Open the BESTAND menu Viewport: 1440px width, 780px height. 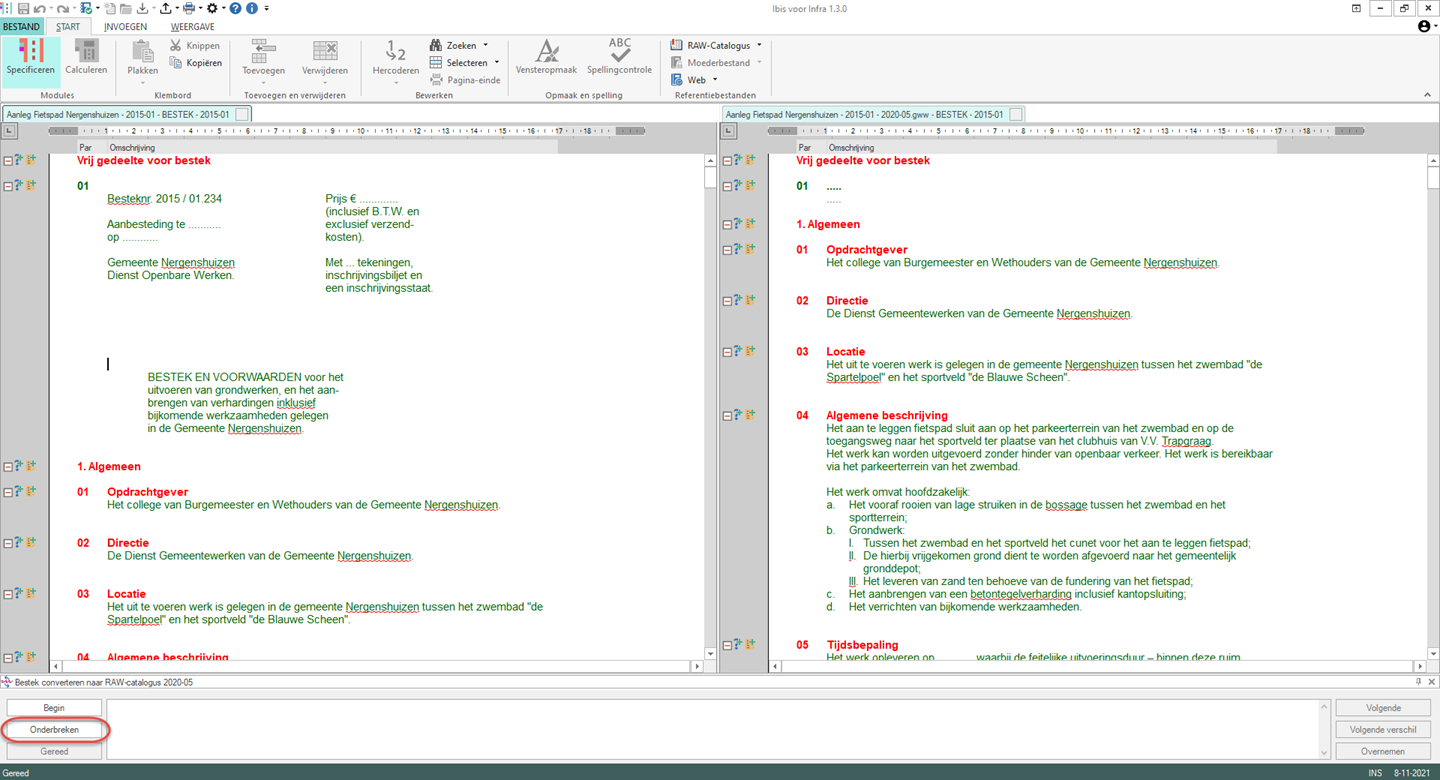pyautogui.click(x=21, y=27)
